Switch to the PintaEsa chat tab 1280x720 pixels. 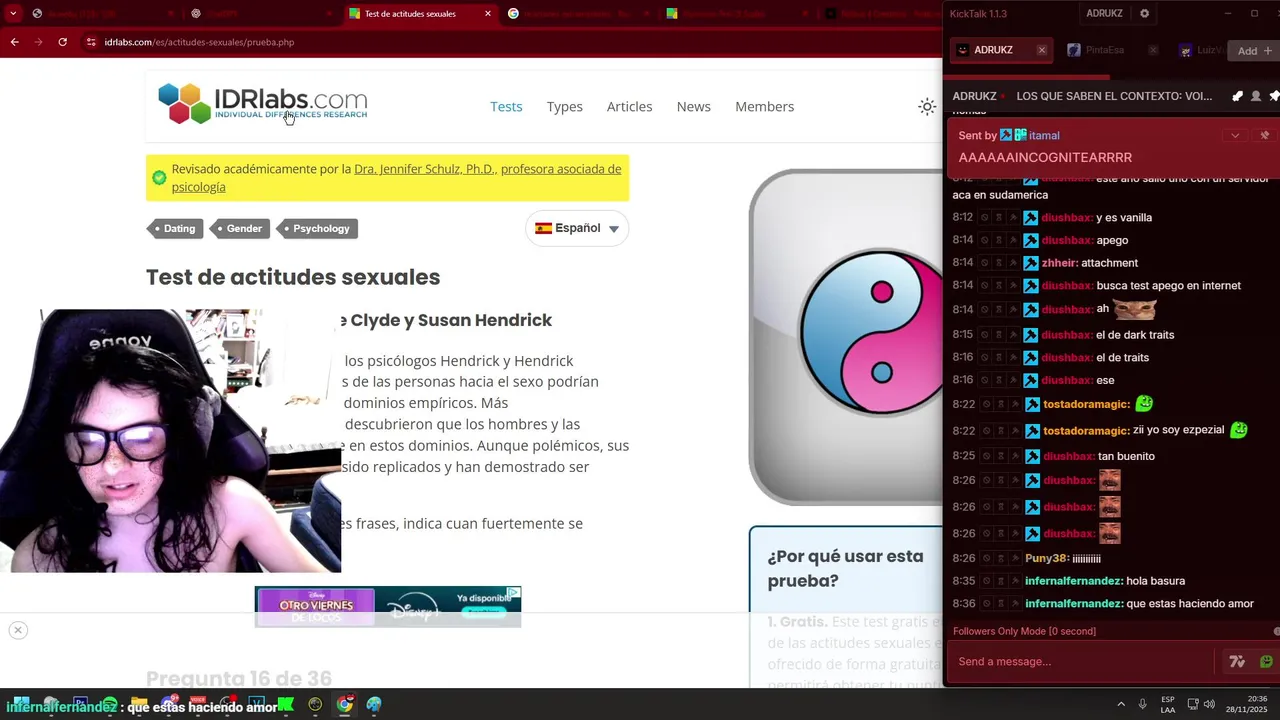pos(1103,50)
